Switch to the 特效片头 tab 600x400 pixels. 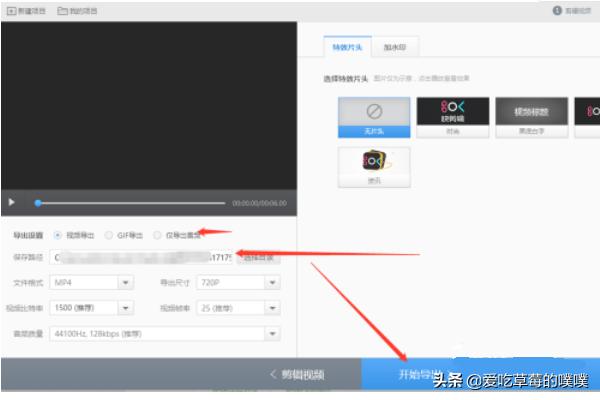pos(345,47)
